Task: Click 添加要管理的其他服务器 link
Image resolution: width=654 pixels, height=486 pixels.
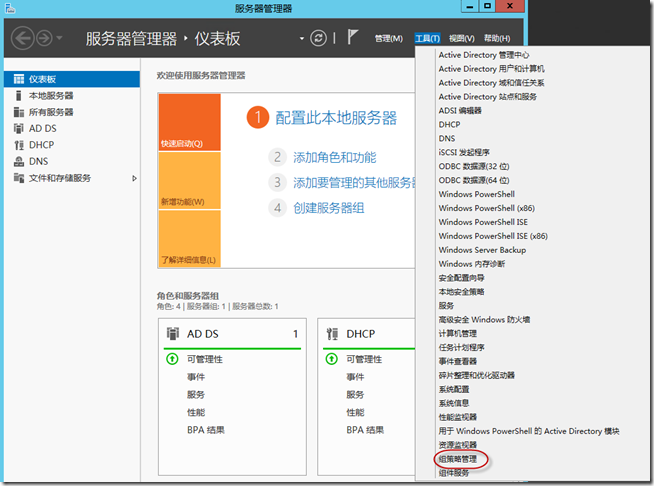Action: pyautogui.click(x=354, y=183)
